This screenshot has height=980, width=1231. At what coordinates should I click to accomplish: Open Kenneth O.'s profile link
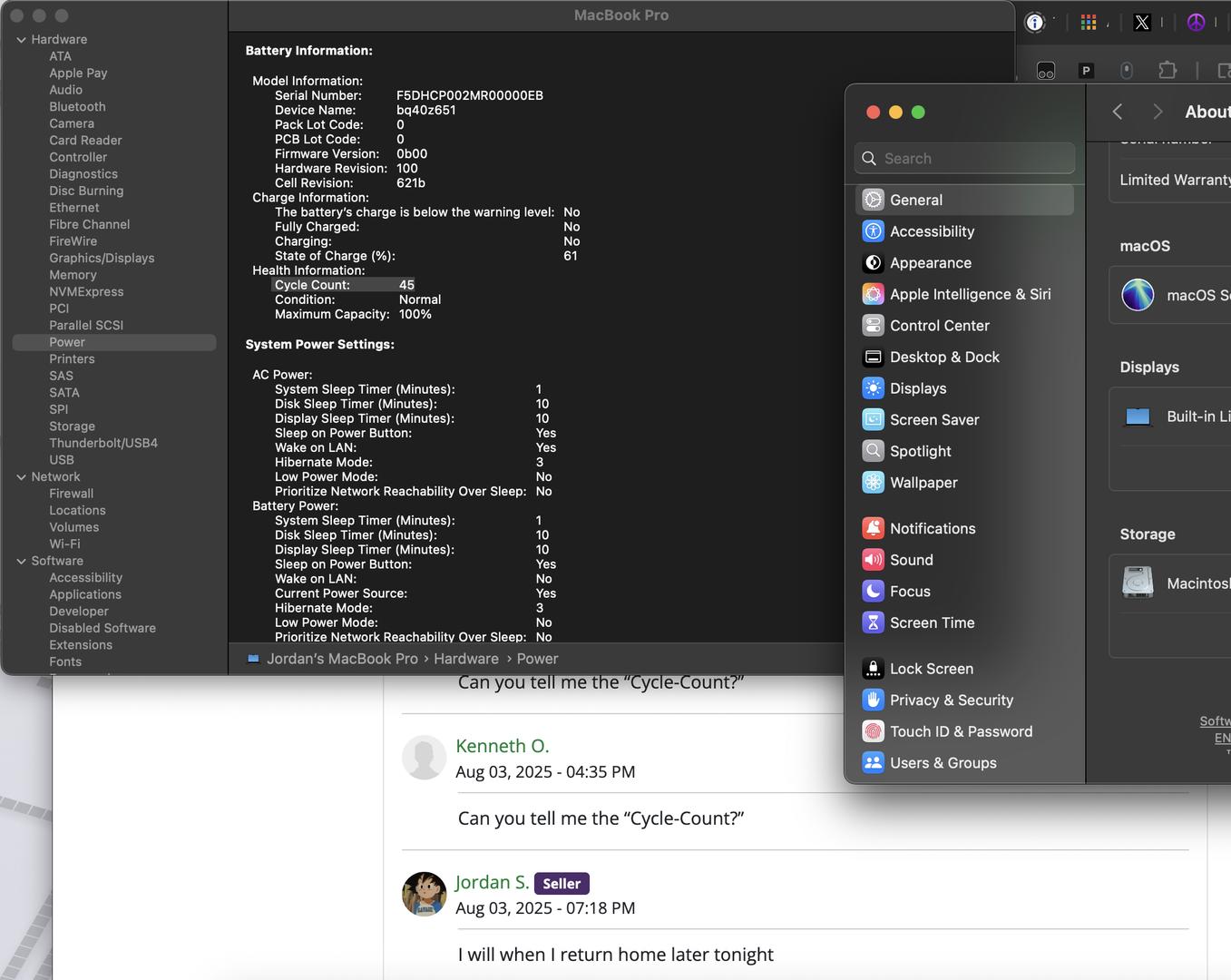(503, 746)
